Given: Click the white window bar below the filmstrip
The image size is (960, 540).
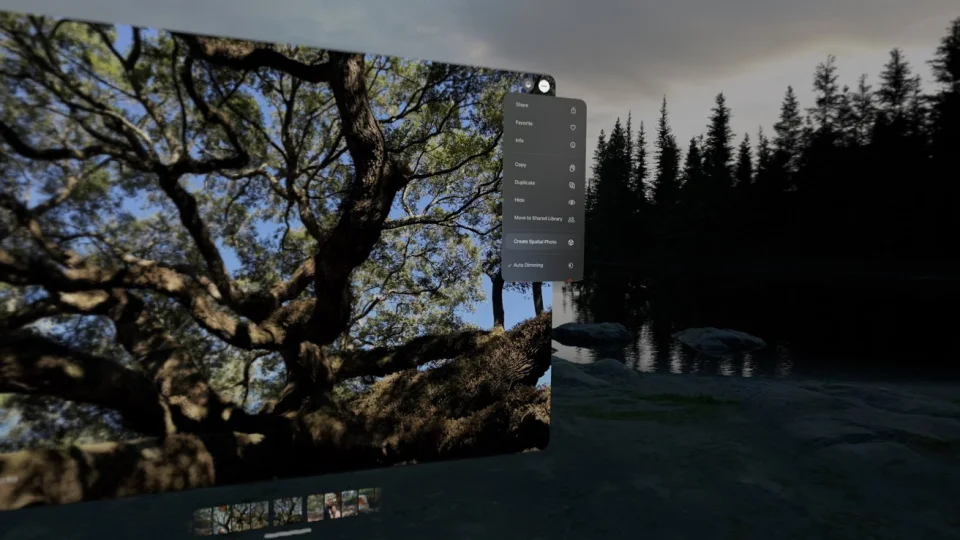Looking at the screenshot, I should point(286,533).
